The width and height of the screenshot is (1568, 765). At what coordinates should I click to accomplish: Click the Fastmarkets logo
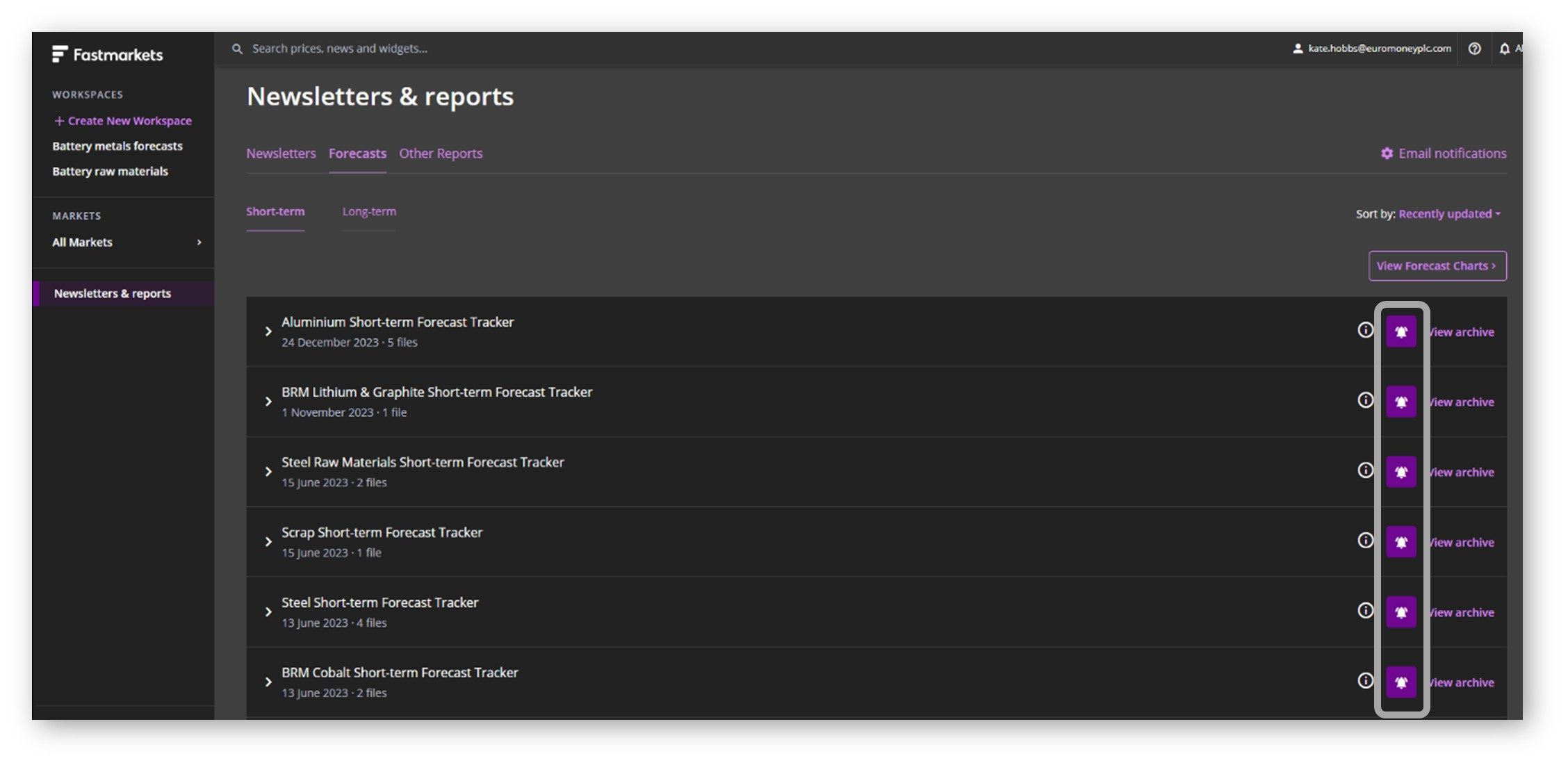(x=107, y=54)
